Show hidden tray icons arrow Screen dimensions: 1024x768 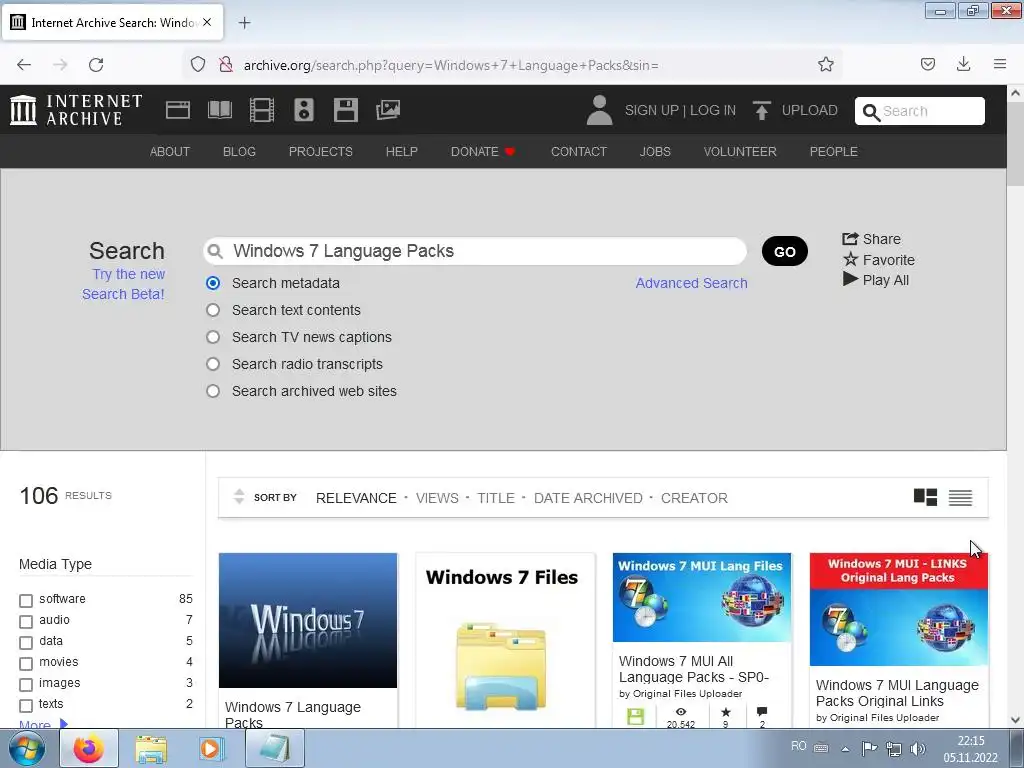[845, 749]
